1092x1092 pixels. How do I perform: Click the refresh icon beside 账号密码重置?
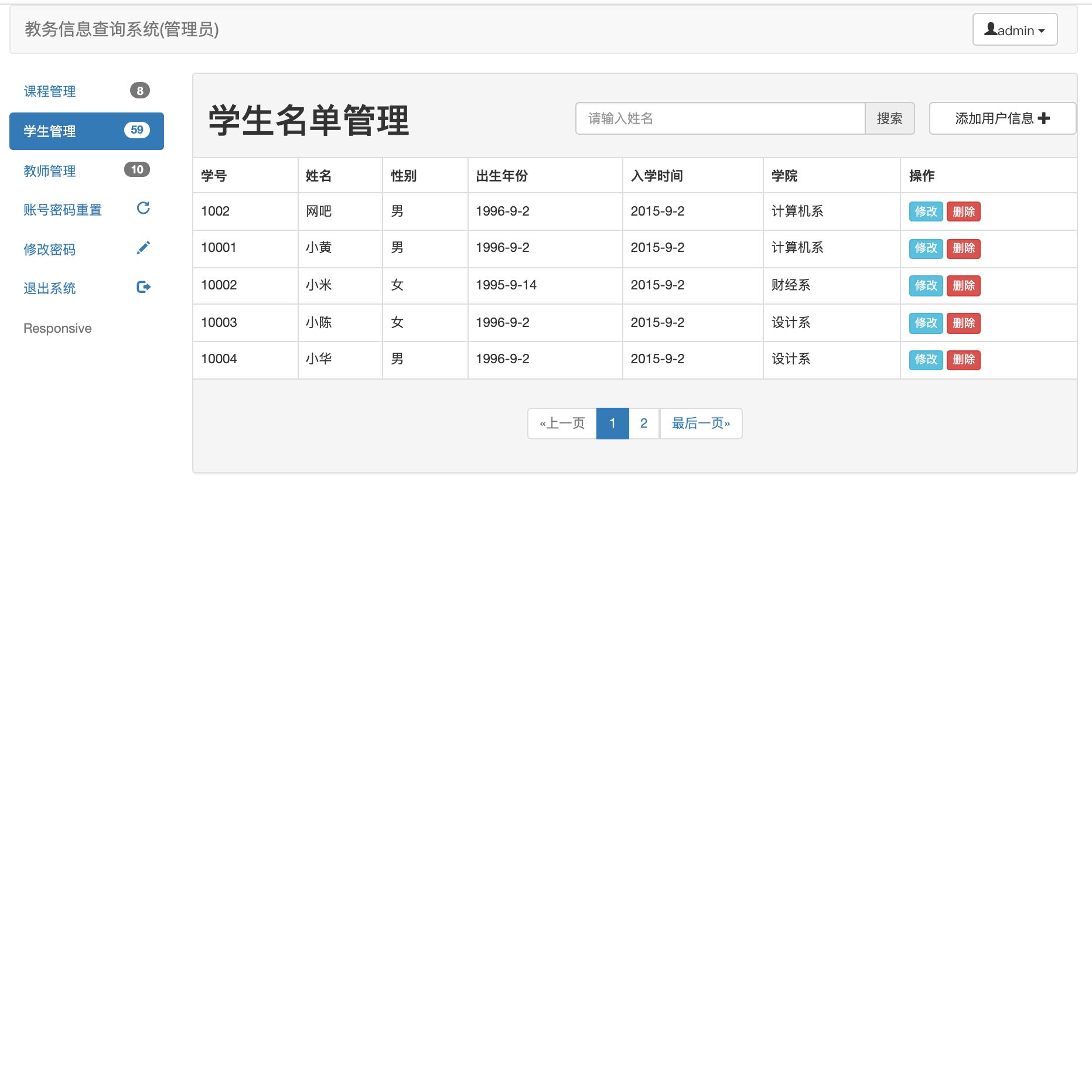(143, 208)
